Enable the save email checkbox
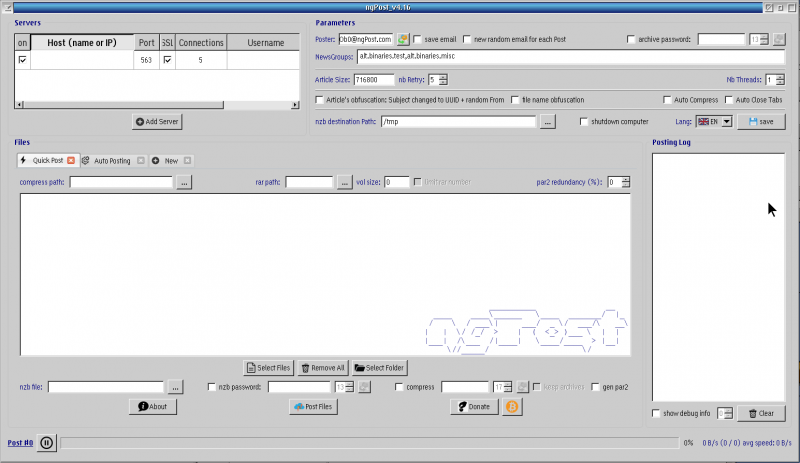 tap(418, 39)
